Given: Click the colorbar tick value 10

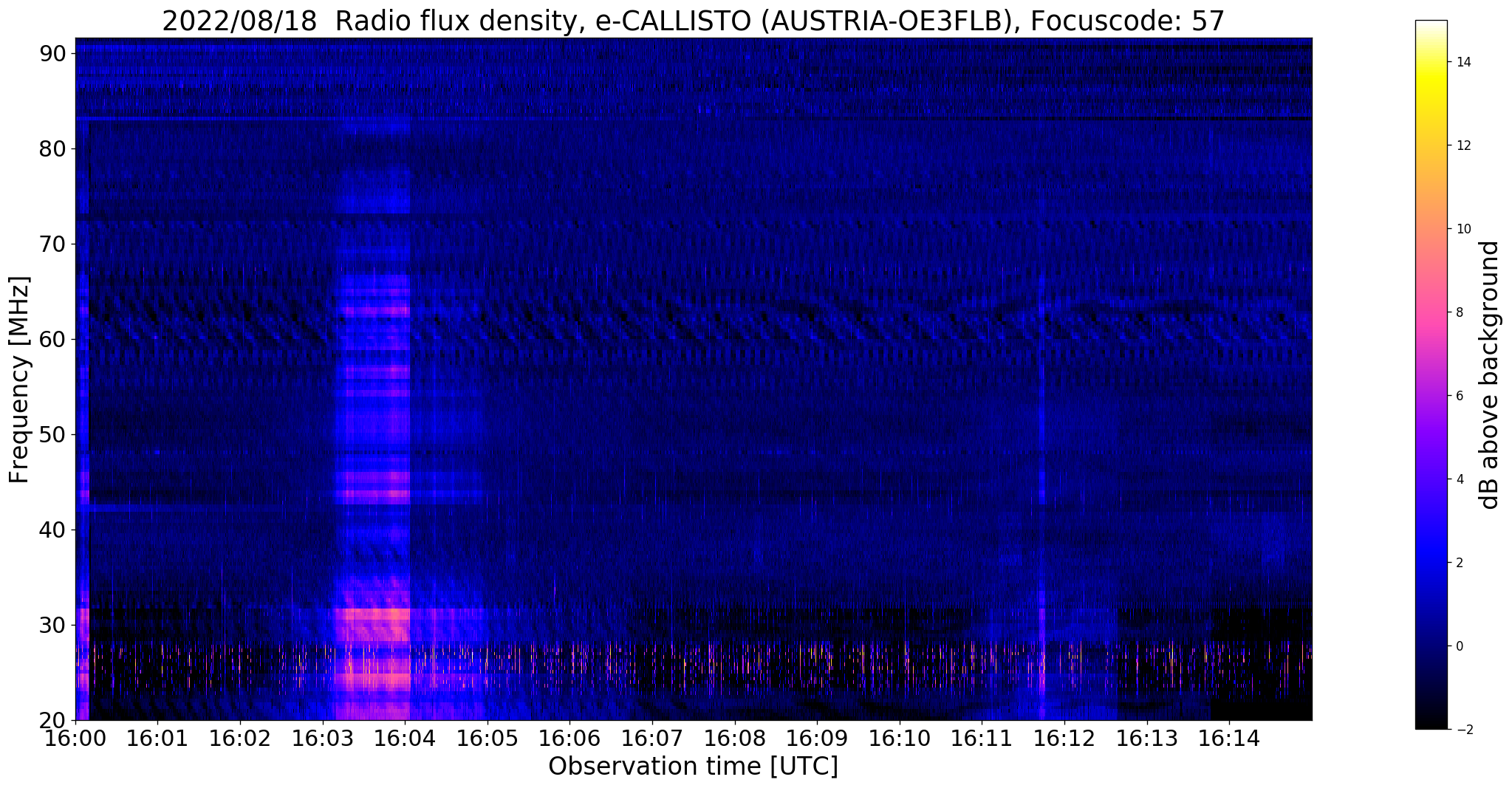Looking at the screenshot, I should pyautogui.click(x=1463, y=229).
